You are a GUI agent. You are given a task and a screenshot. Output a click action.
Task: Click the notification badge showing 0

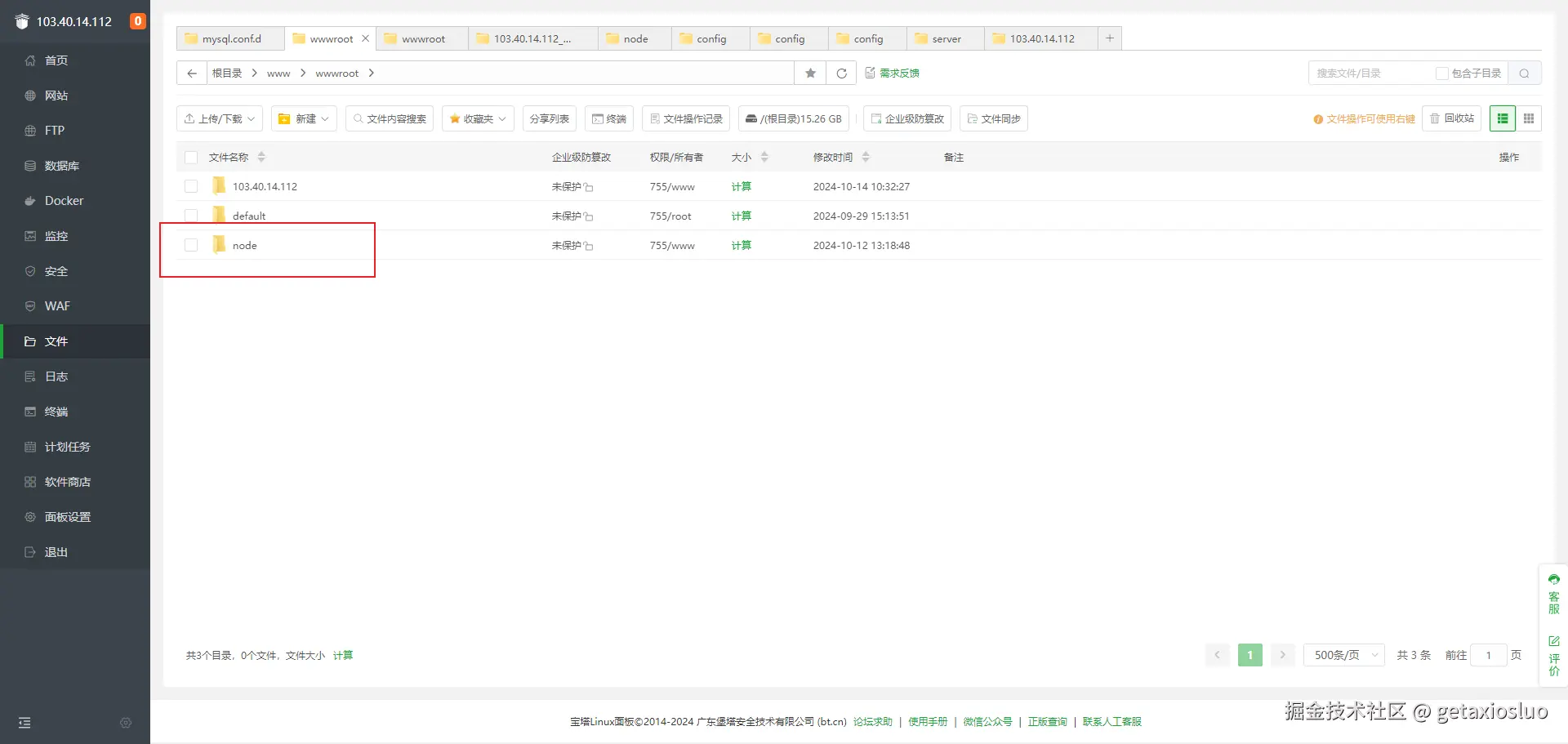point(138,21)
